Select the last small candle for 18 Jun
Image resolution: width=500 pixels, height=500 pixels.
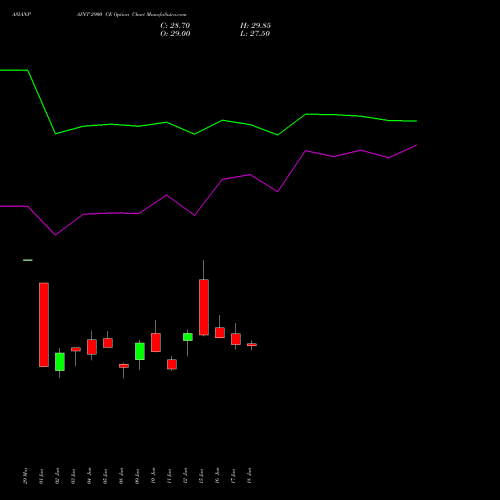click(x=252, y=345)
